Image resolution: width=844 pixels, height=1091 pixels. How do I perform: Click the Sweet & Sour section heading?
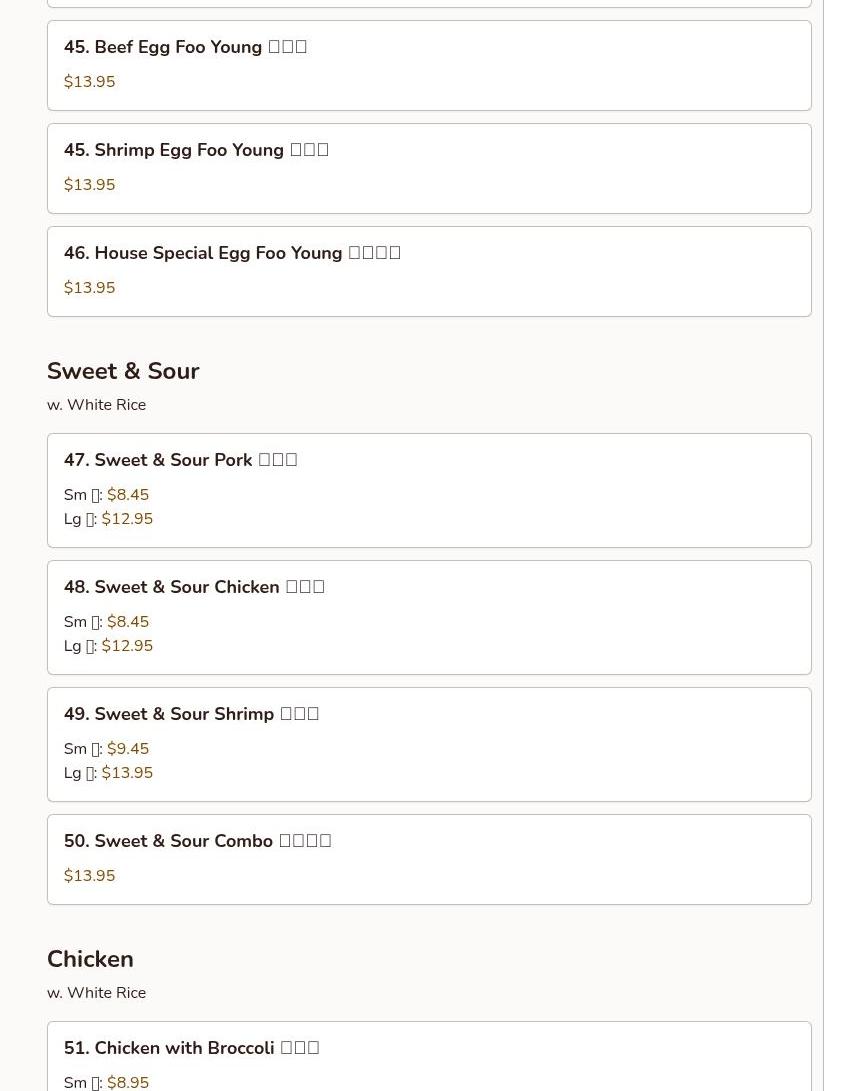coord(123,371)
